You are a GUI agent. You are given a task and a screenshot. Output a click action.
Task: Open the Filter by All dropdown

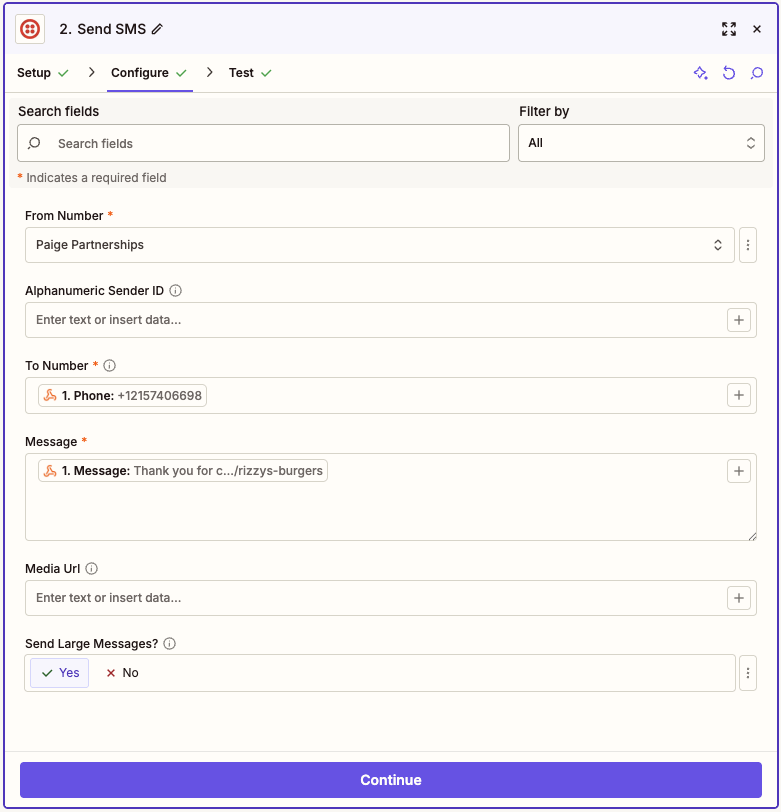click(x=641, y=143)
